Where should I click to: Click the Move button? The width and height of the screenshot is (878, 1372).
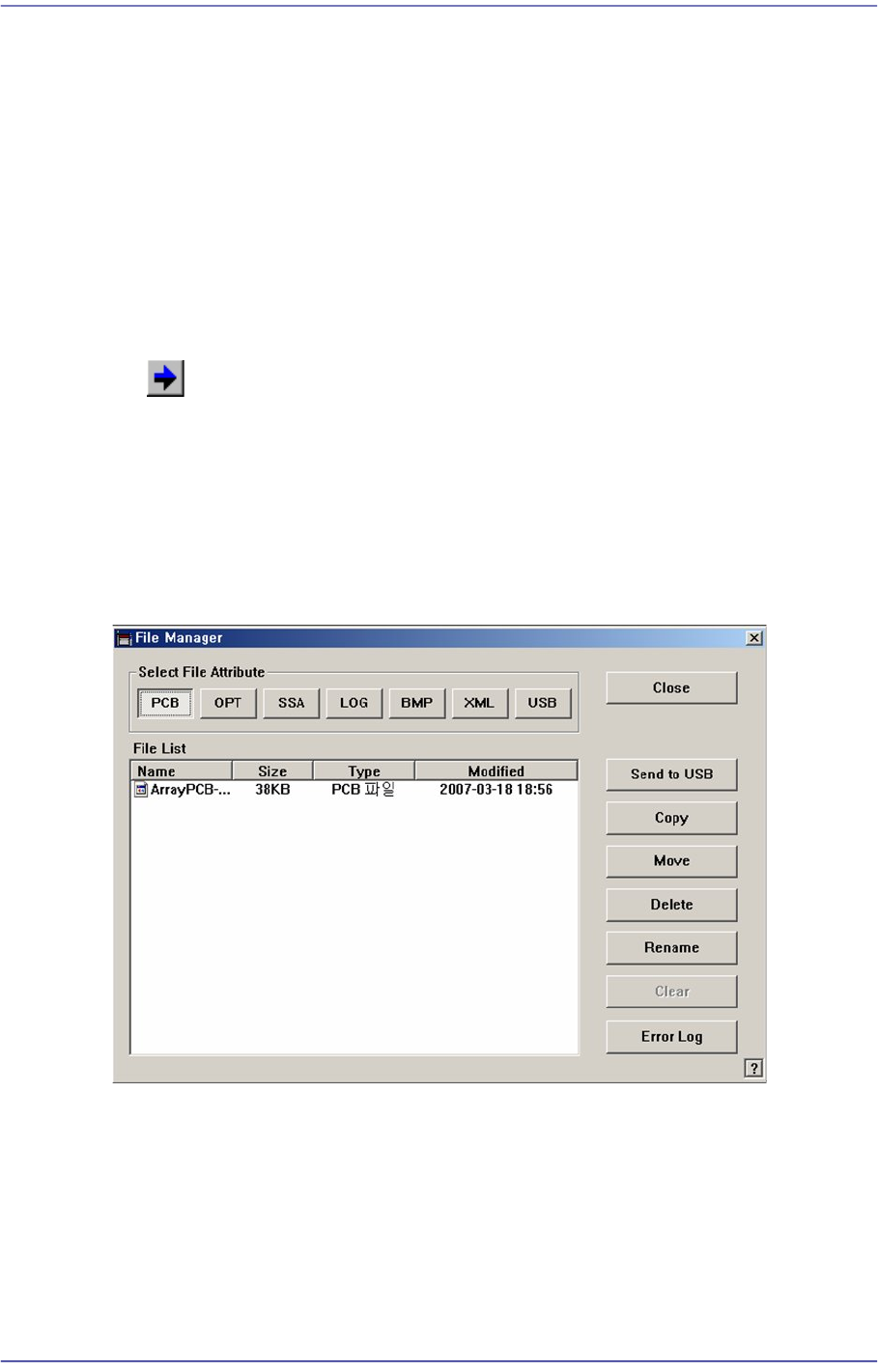(x=671, y=861)
